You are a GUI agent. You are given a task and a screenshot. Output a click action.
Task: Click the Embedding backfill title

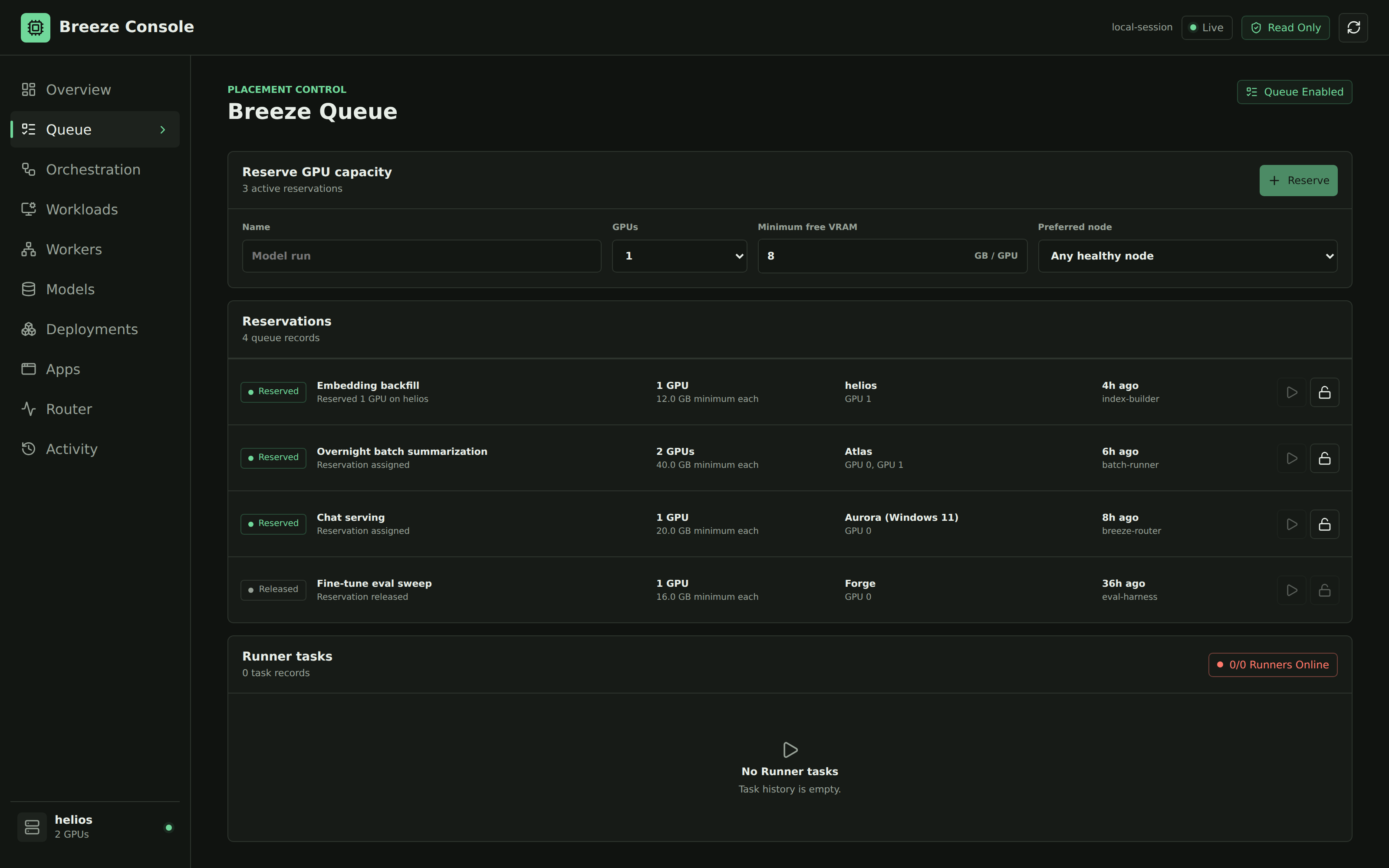pos(368,386)
